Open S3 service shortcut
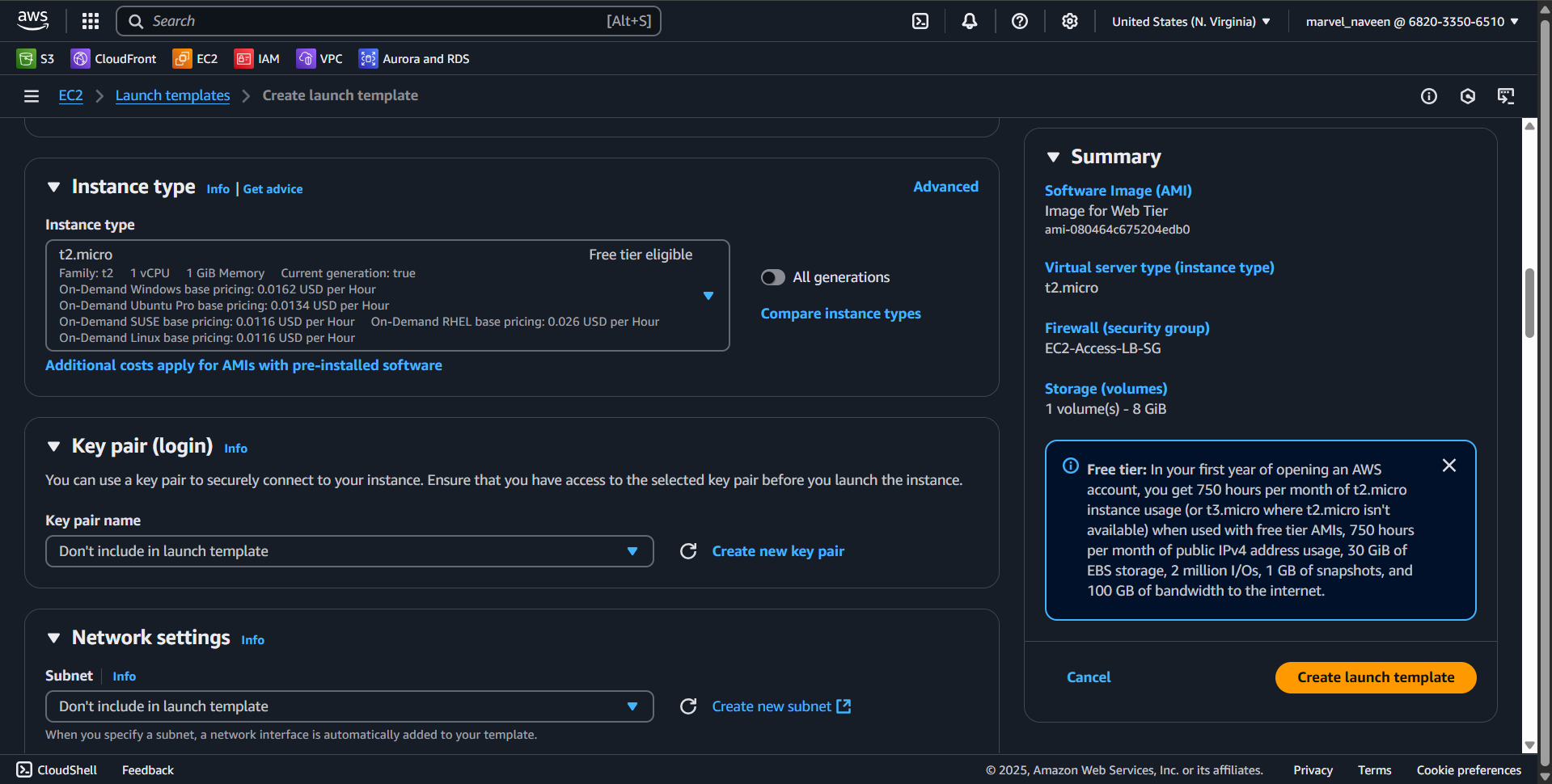The width and height of the screenshot is (1552, 784). [36, 58]
